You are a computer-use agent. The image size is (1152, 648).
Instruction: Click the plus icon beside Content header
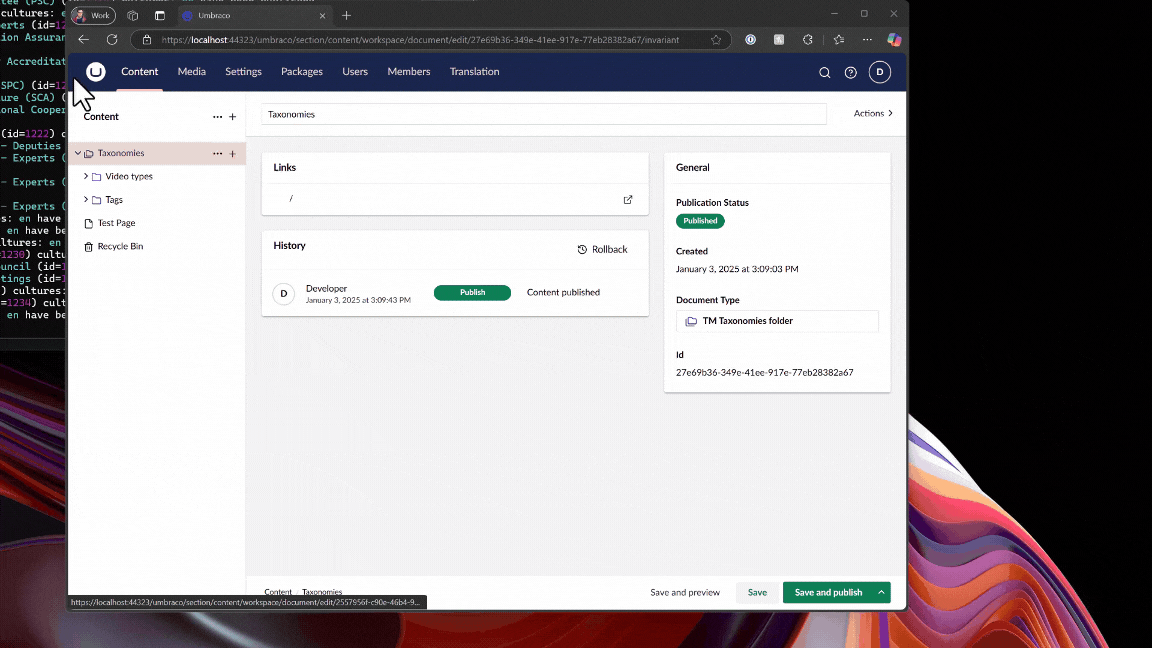point(233,117)
